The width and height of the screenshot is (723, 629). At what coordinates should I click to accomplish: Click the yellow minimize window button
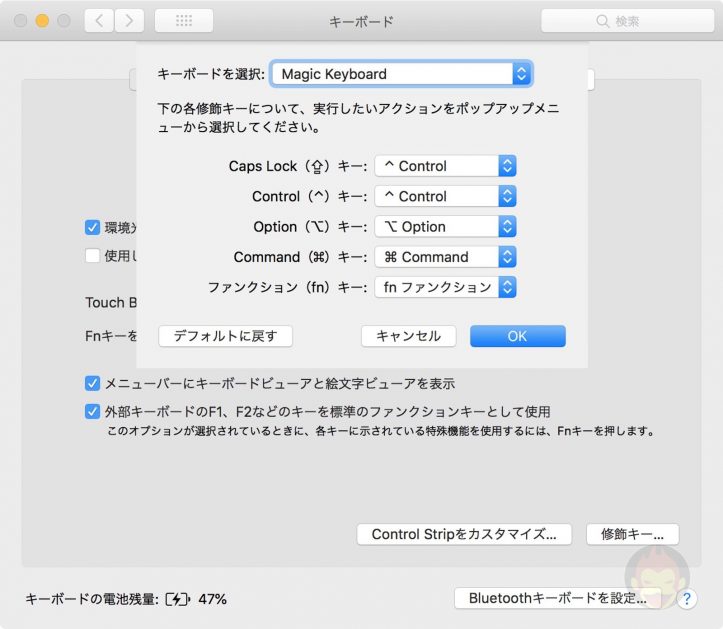pyautogui.click(x=42, y=21)
